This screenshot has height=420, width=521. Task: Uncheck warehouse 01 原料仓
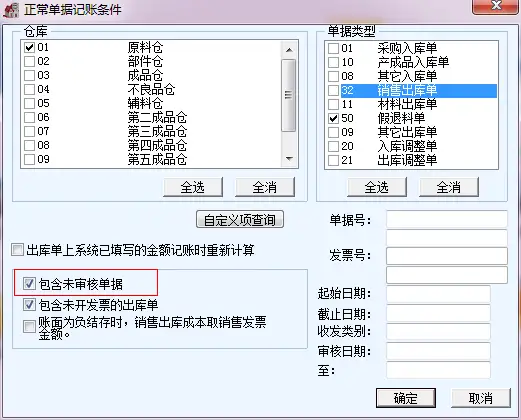(x=29, y=48)
